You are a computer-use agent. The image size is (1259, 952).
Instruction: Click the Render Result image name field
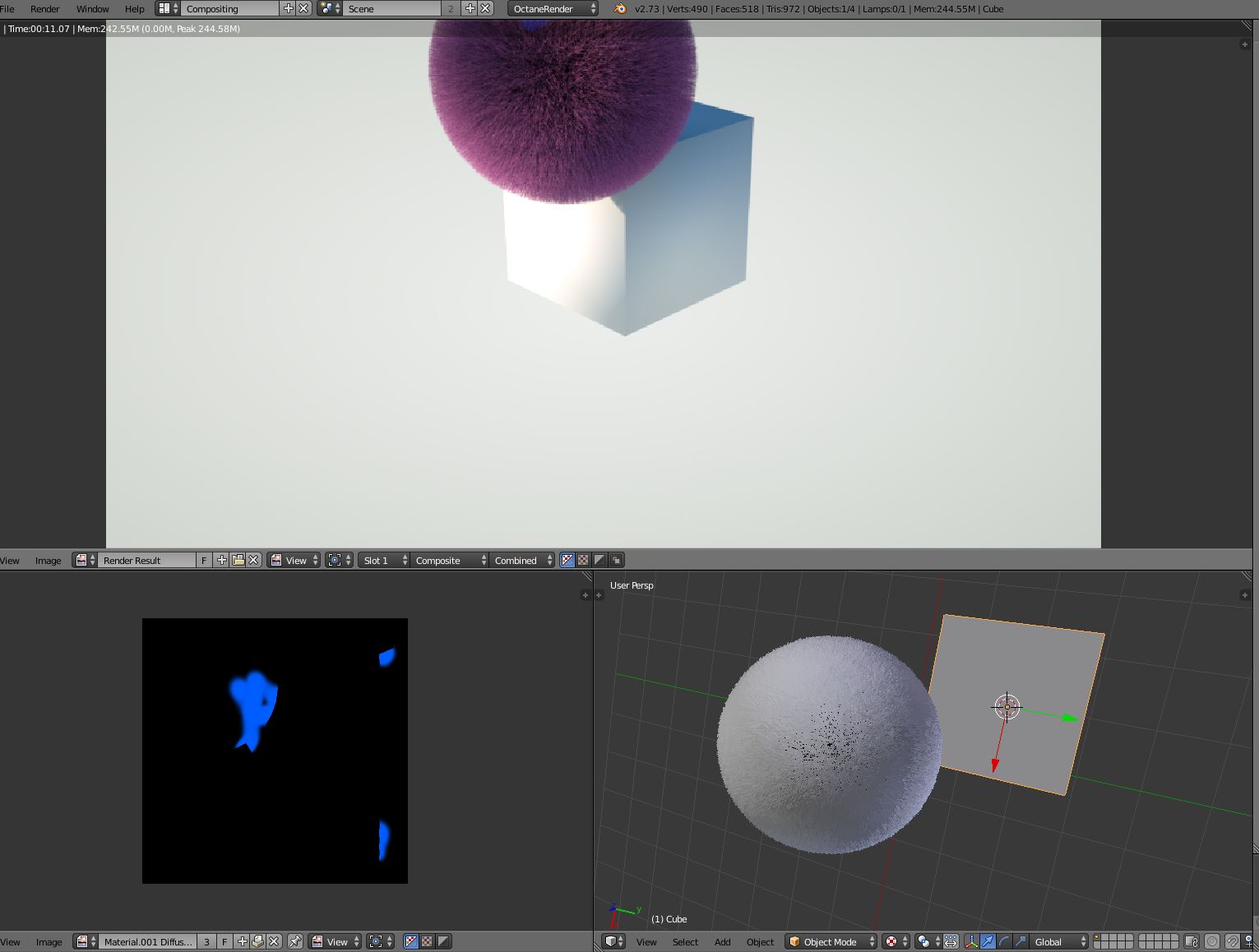[146, 560]
